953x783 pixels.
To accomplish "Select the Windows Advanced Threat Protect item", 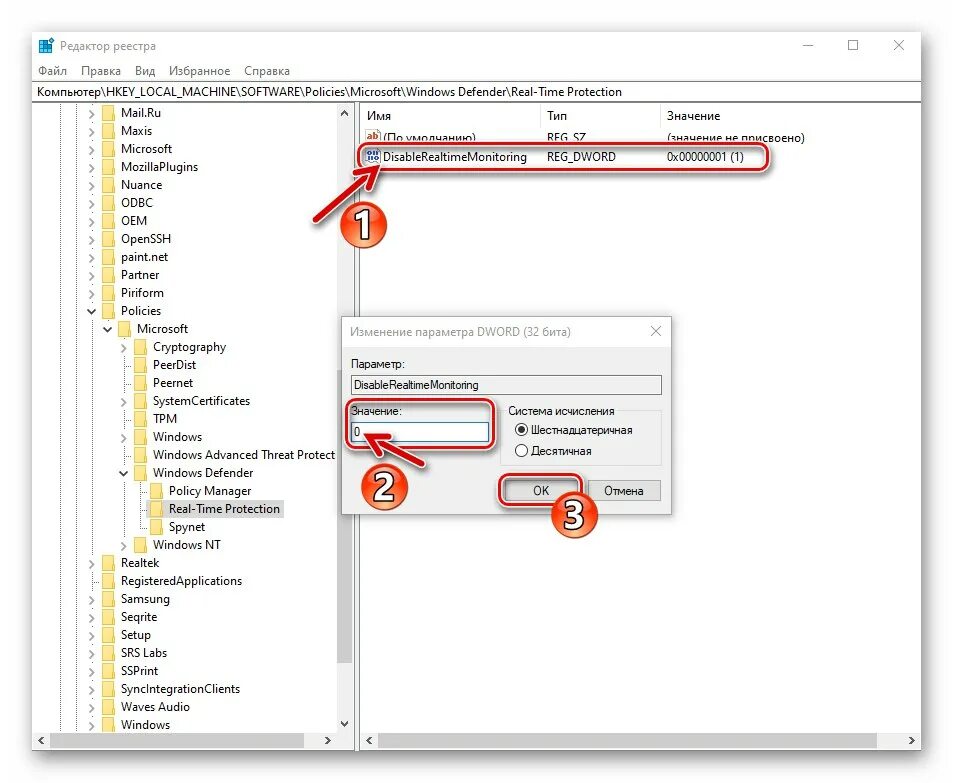I will pyautogui.click(x=244, y=455).
